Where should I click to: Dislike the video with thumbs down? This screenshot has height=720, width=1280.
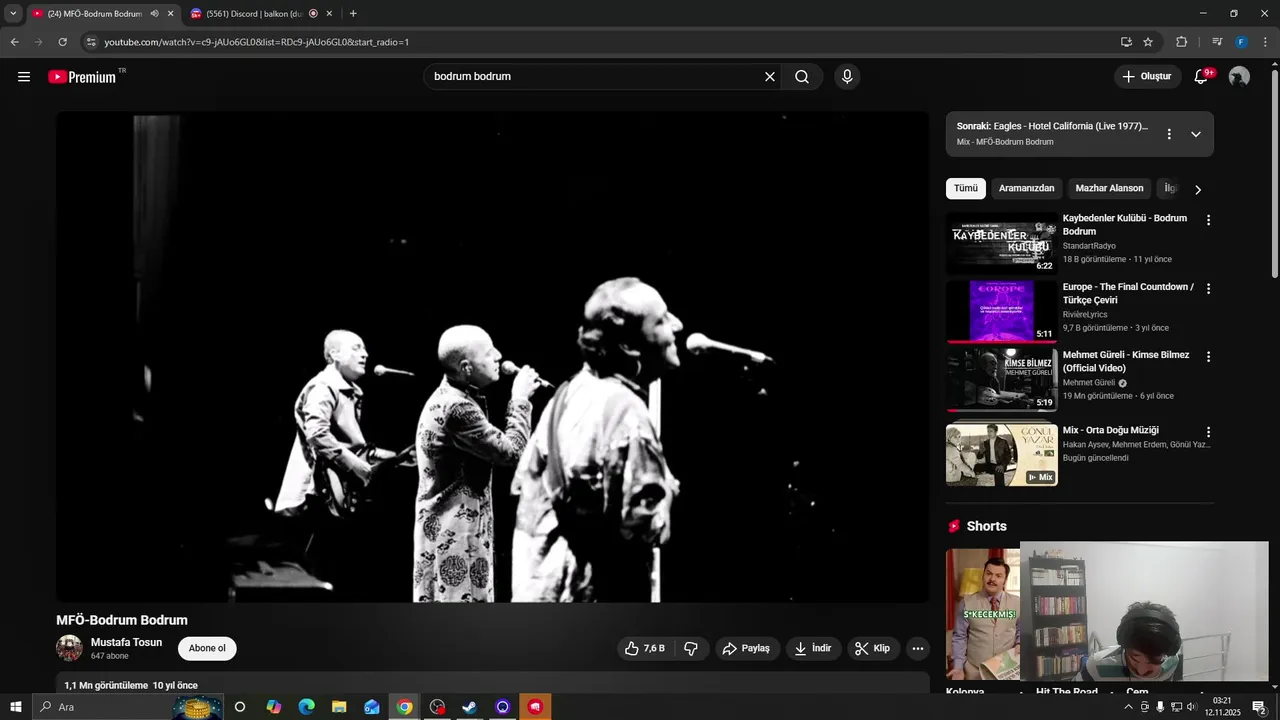(691, 649)
